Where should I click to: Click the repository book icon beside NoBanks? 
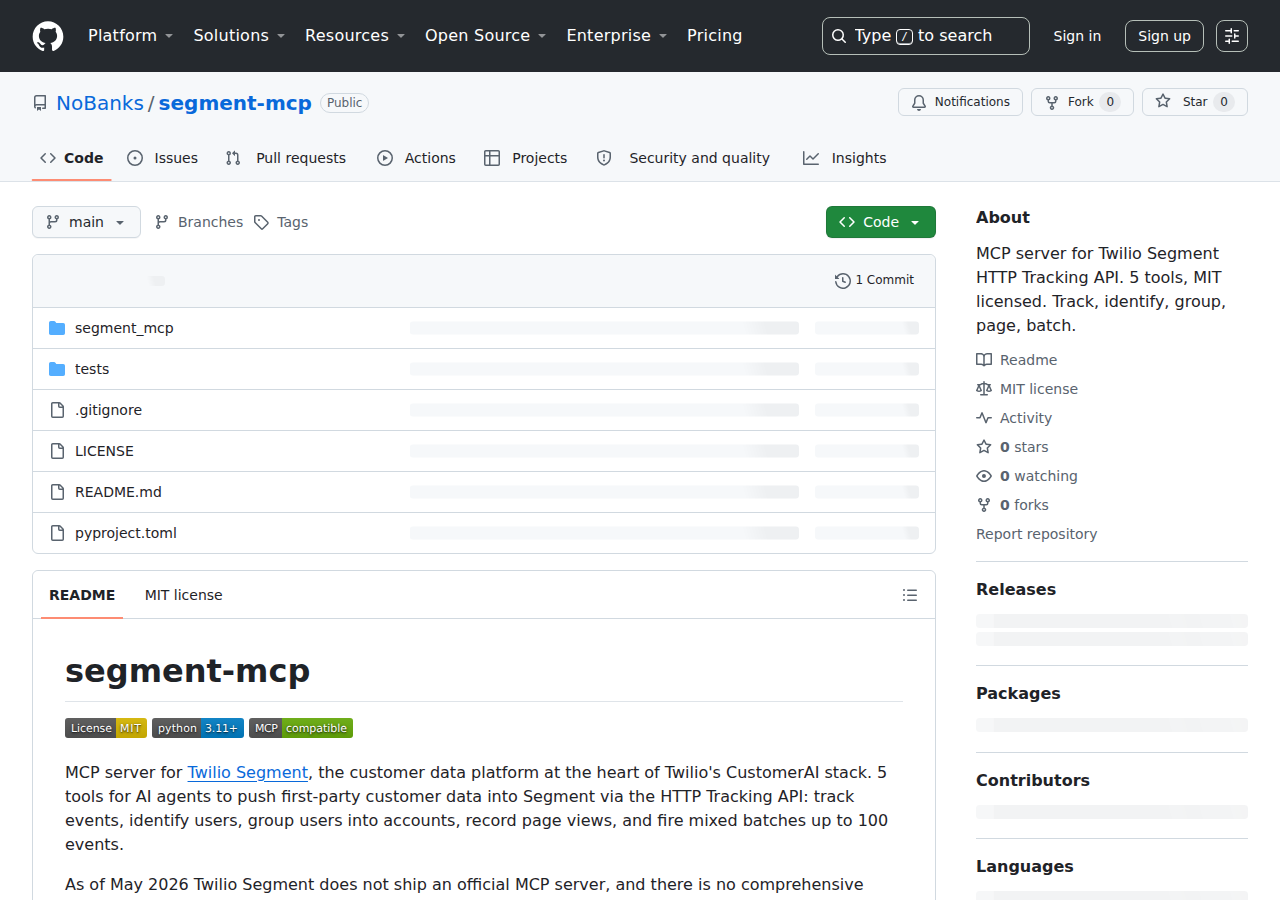pyautogui.click(x=40, y=103)
